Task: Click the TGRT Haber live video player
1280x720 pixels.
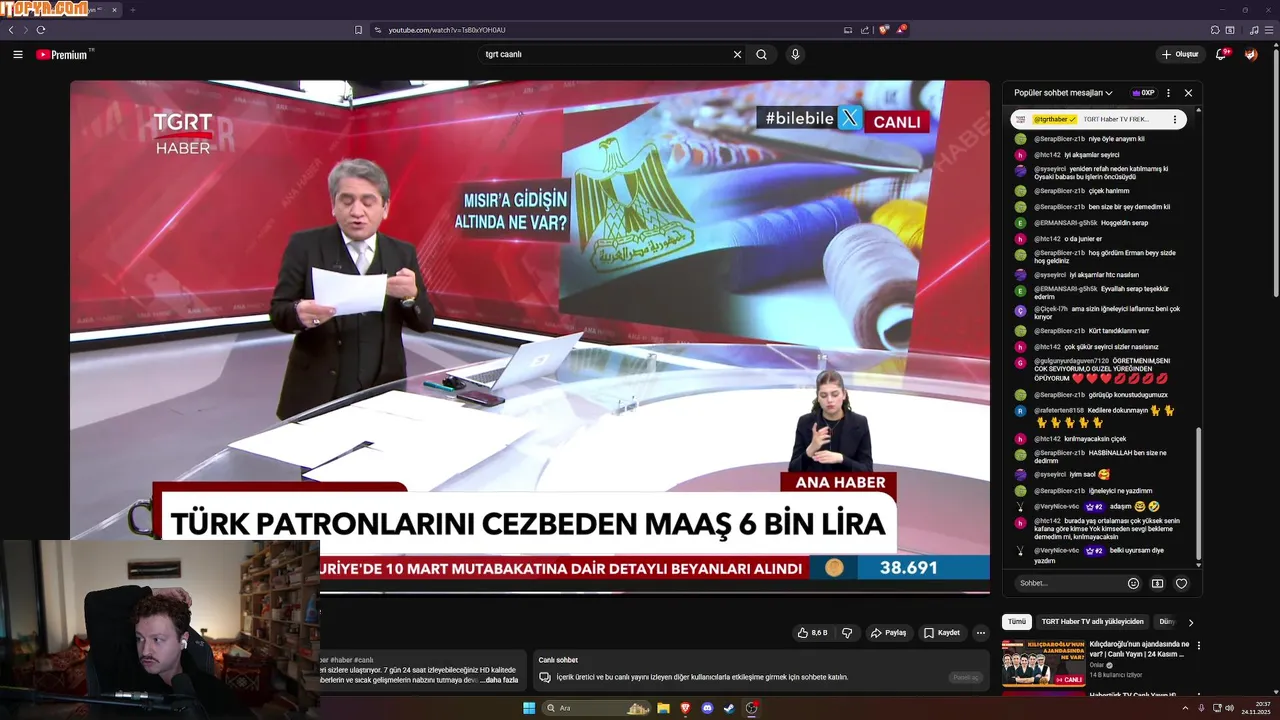Action: (x=529, y=337)
